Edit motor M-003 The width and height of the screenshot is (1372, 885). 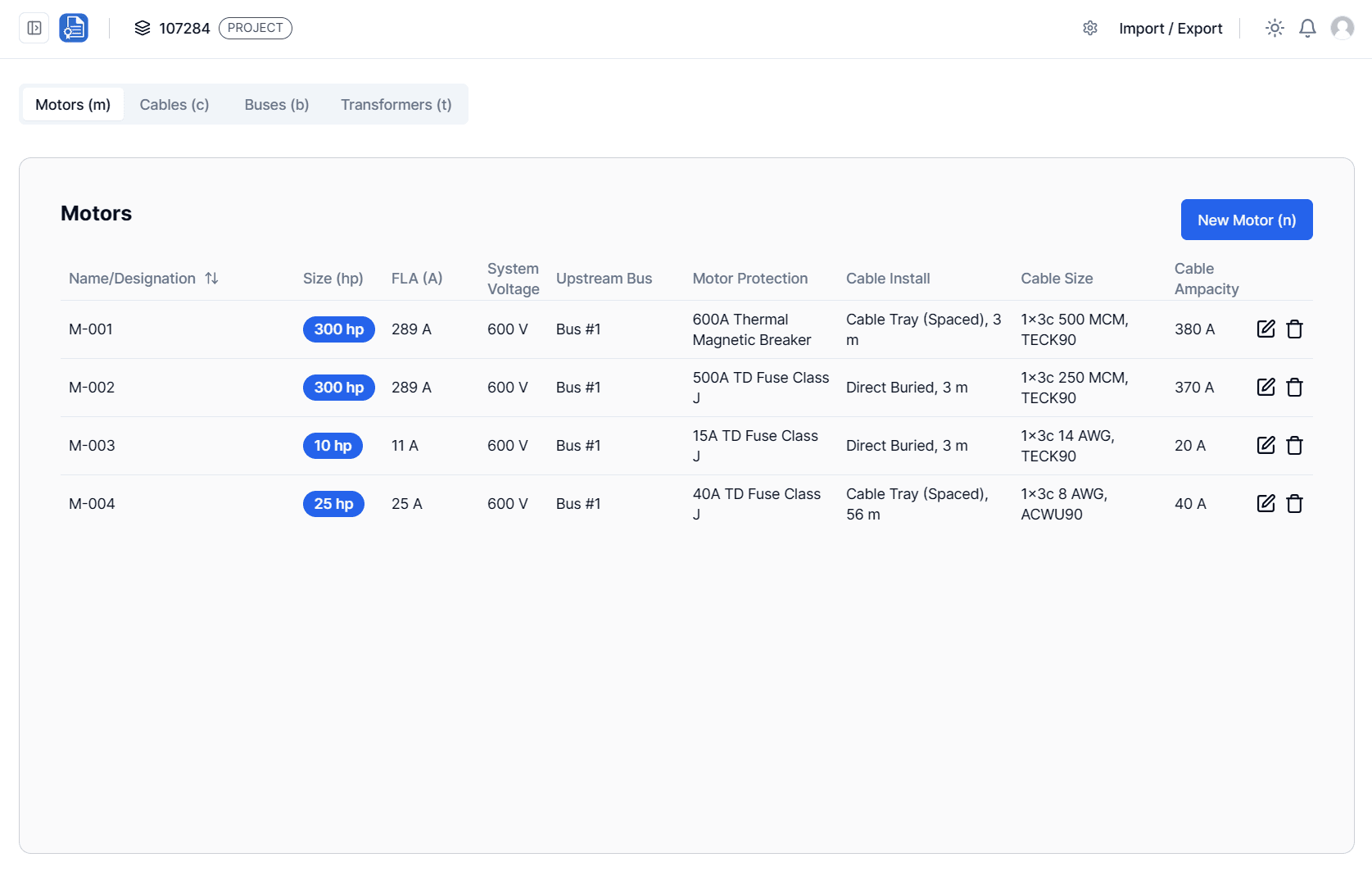click(1266, 446)
